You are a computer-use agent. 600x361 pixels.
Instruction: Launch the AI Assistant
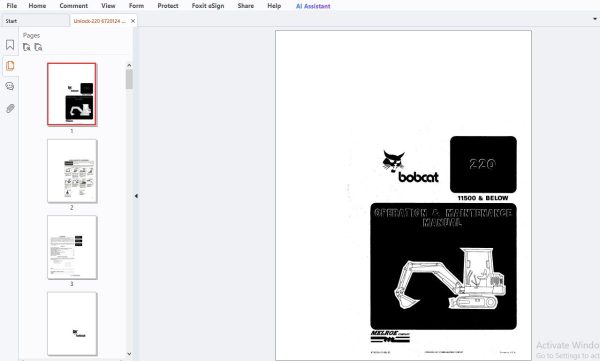click(313, 6)
